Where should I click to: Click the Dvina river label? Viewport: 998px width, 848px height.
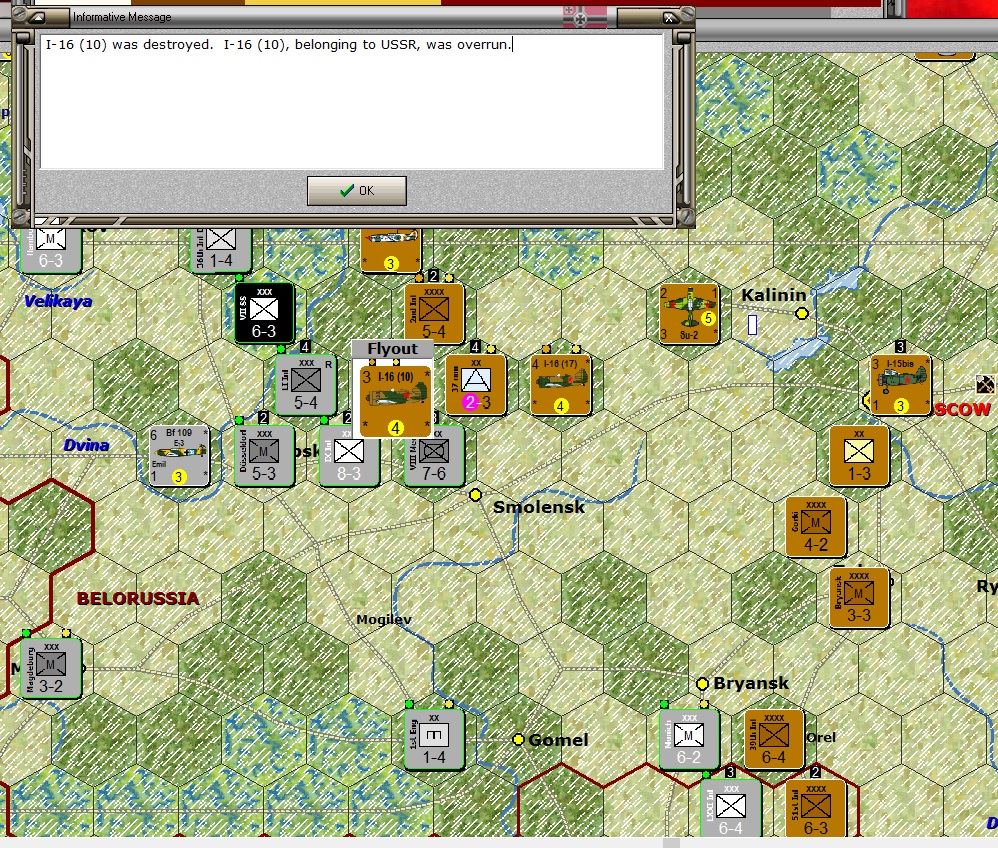point(86,445)
